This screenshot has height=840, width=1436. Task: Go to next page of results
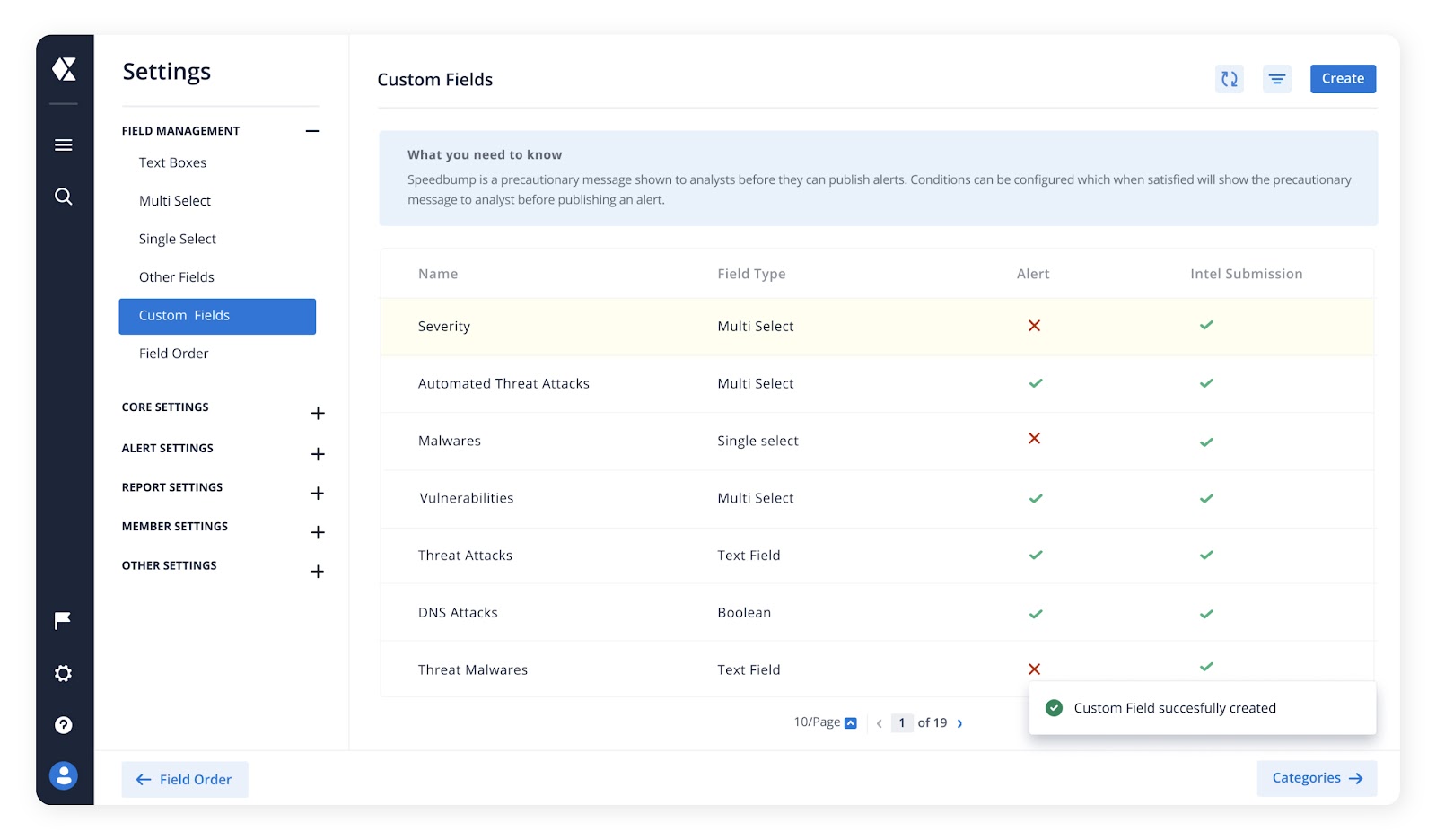point(959,723)
